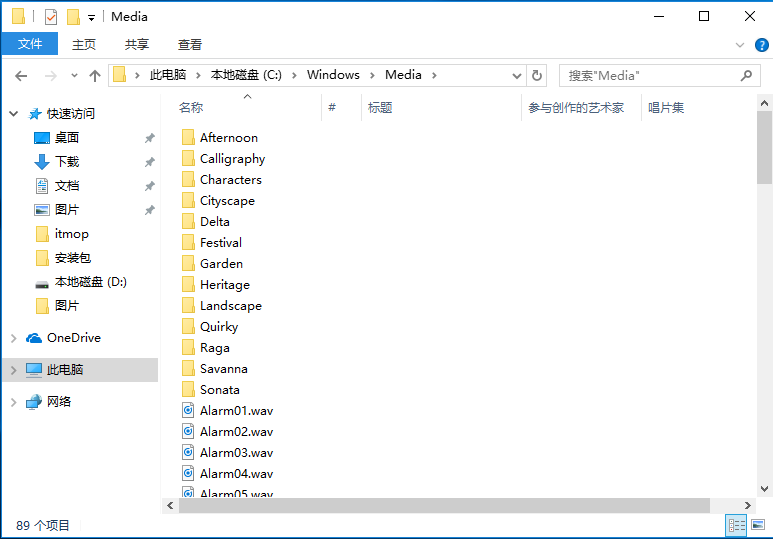
Task: Switch to the 主页 ribbon tab
Action: tap(84, 44)
